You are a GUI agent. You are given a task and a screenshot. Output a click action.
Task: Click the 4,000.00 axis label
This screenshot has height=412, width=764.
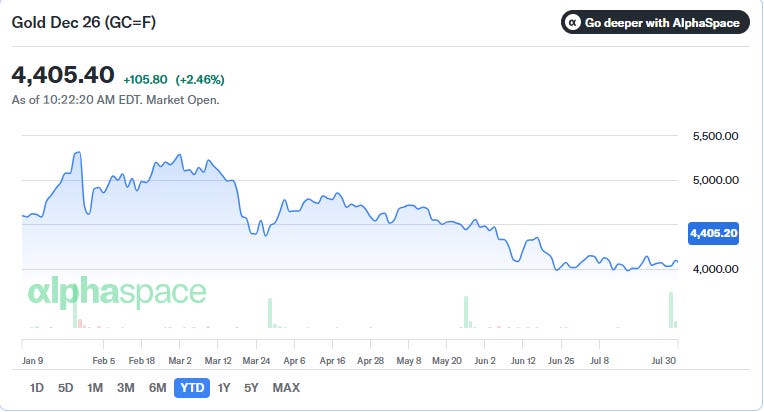715,269
